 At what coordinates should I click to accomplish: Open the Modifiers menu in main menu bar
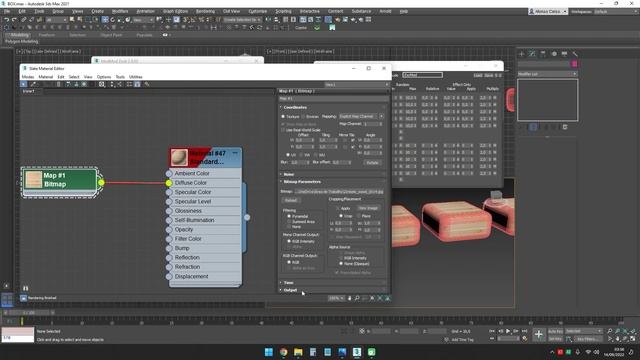tap(120, 11)
